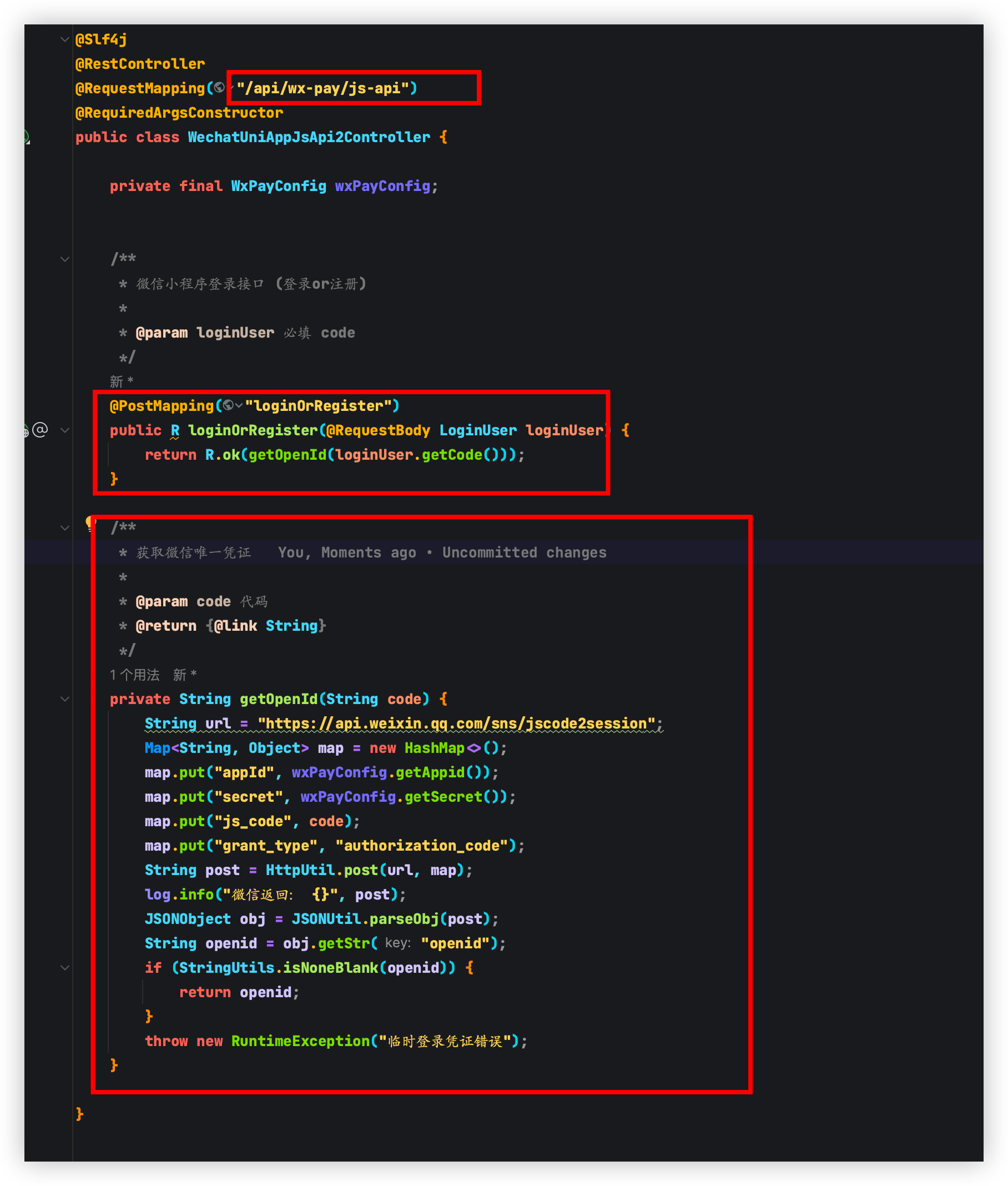Screen dimensions: 1008x1186
Task: Click the isNoneBlank method call
Action: 331,967
